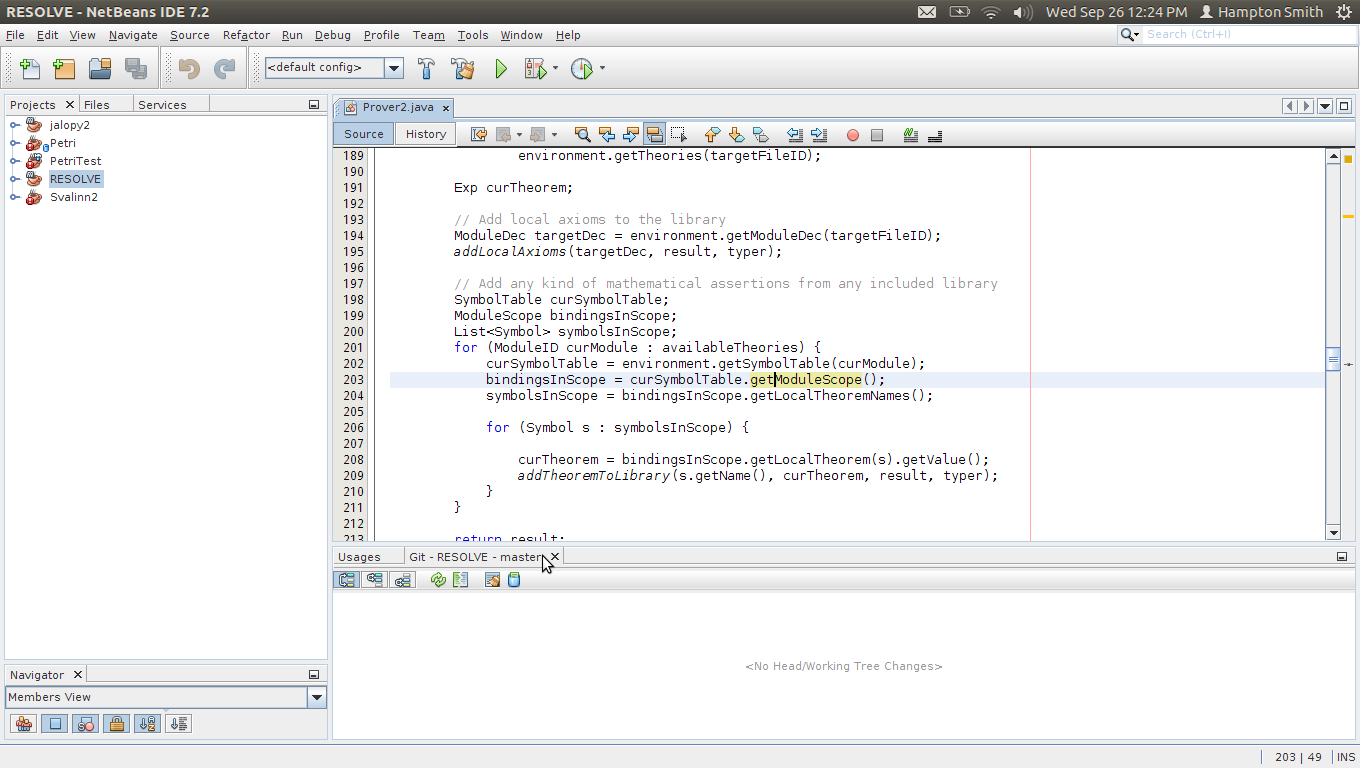Viewport: 1360px width, 768px height.
Task: Debug the project from the main toolbar
Action: pyautogui.click(x=536, y=69)
